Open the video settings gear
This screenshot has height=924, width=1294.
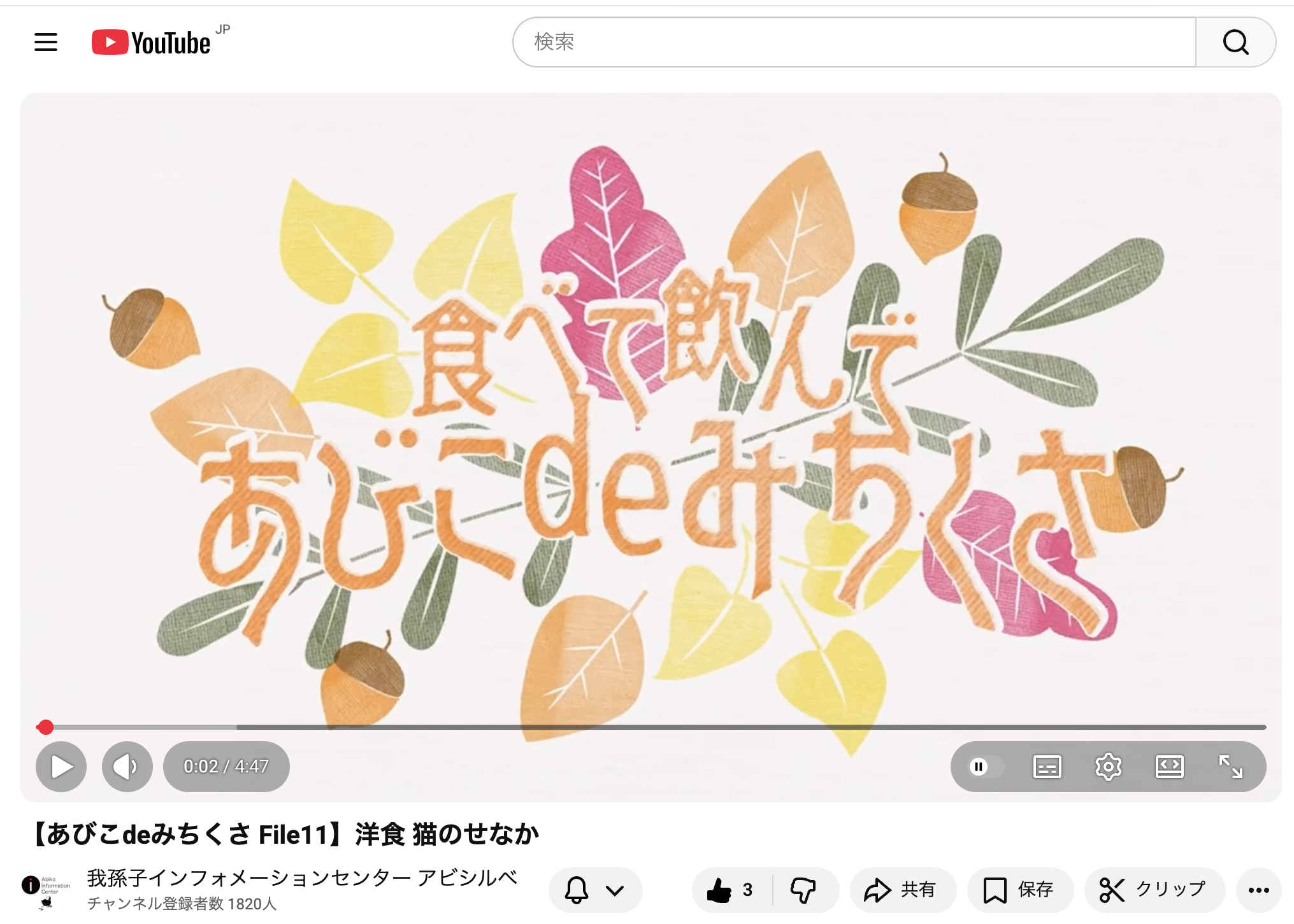[x=1108, y=767]
